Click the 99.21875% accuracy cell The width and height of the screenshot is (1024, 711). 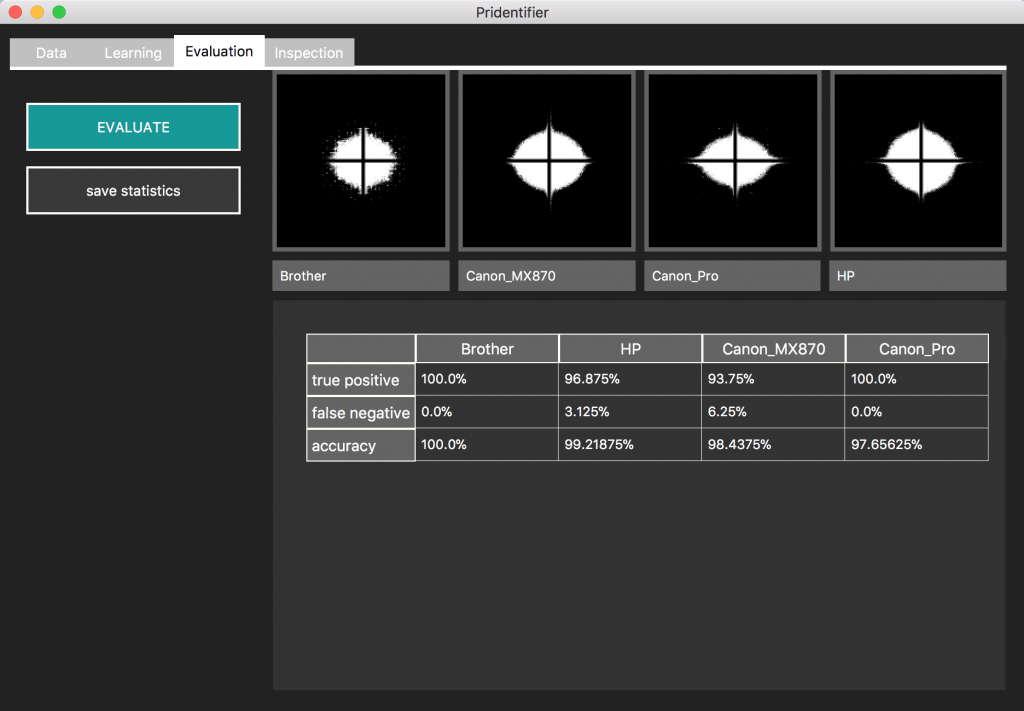pos(630,445)
